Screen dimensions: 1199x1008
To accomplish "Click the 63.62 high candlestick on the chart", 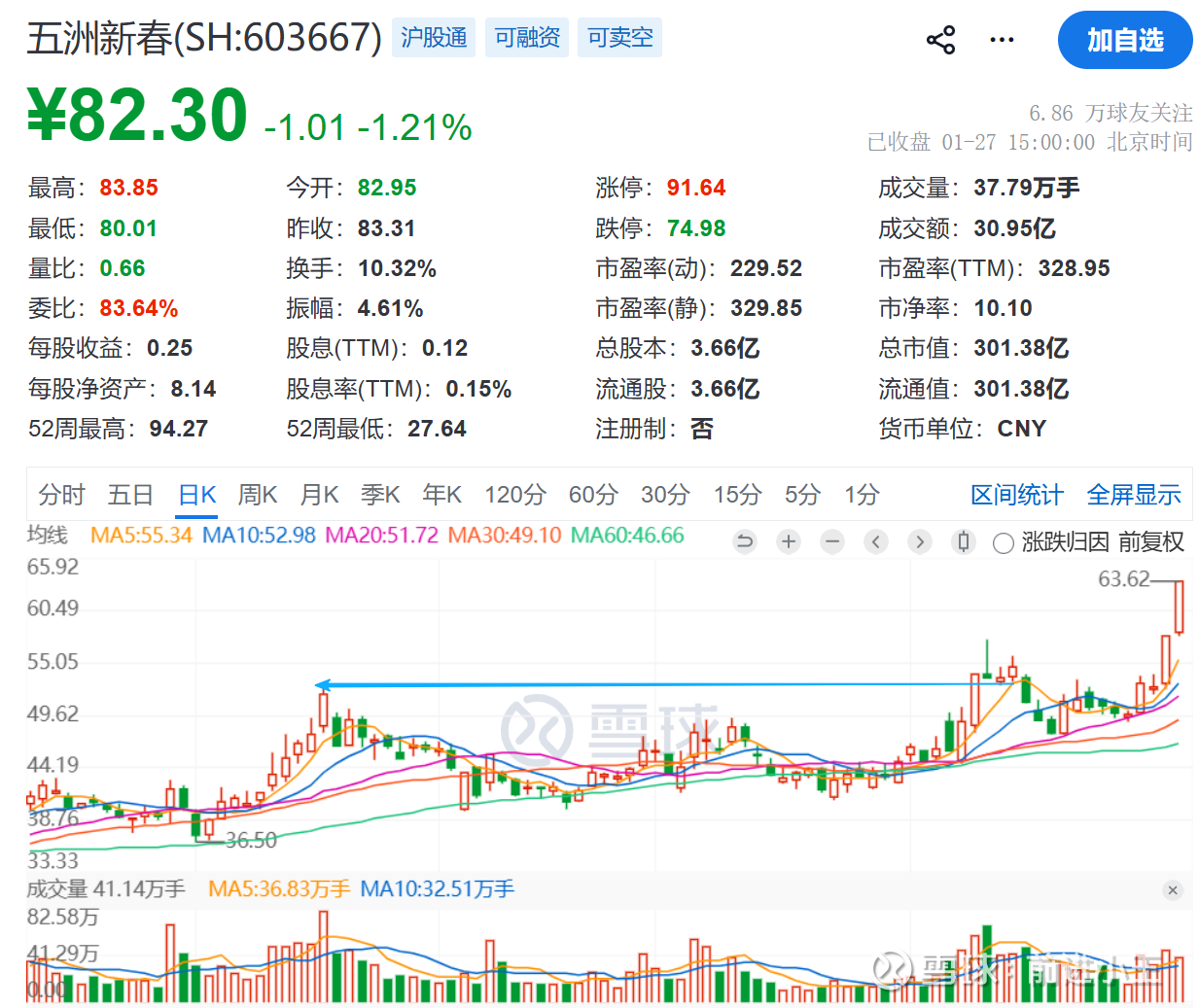I will (x=1179, y=607).
